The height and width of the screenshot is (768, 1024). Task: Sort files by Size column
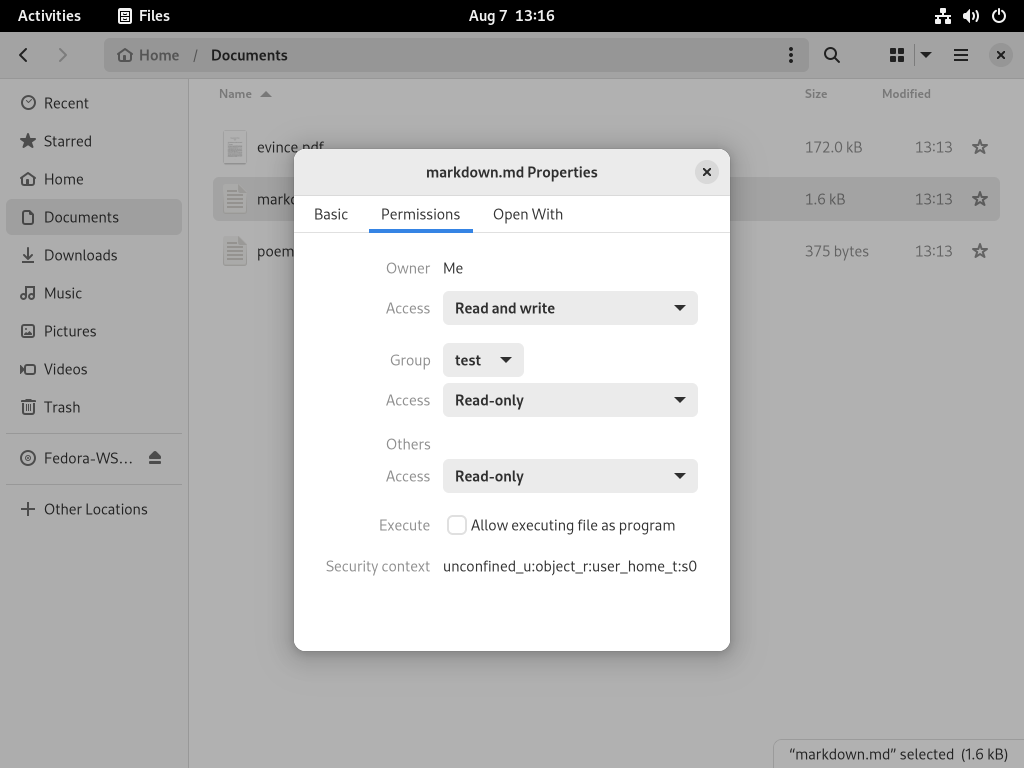point(816,94)
